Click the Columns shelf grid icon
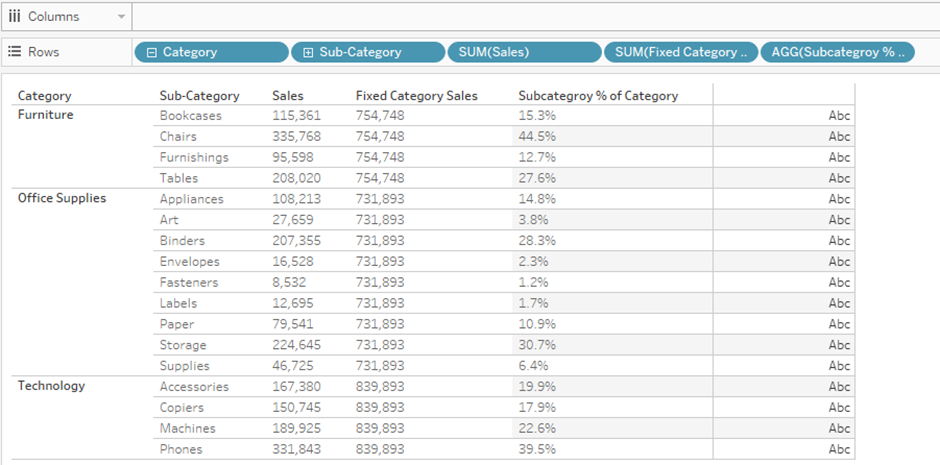This screenshot has width=940, height=465. pos(14,17)
